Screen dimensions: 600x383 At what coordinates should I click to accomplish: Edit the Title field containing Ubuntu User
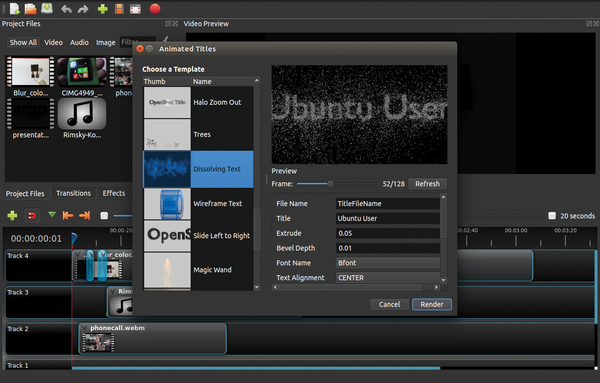[388, 218]
